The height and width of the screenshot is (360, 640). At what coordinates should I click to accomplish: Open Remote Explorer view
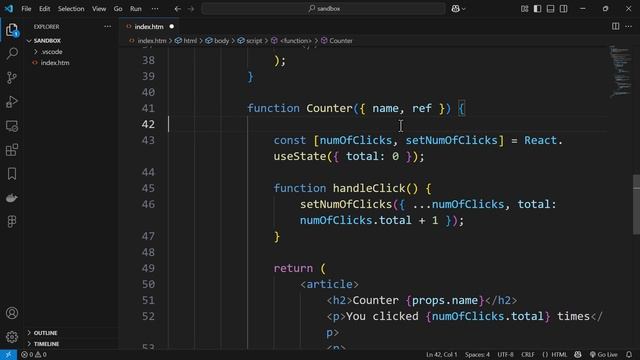(x=12, y=126)
